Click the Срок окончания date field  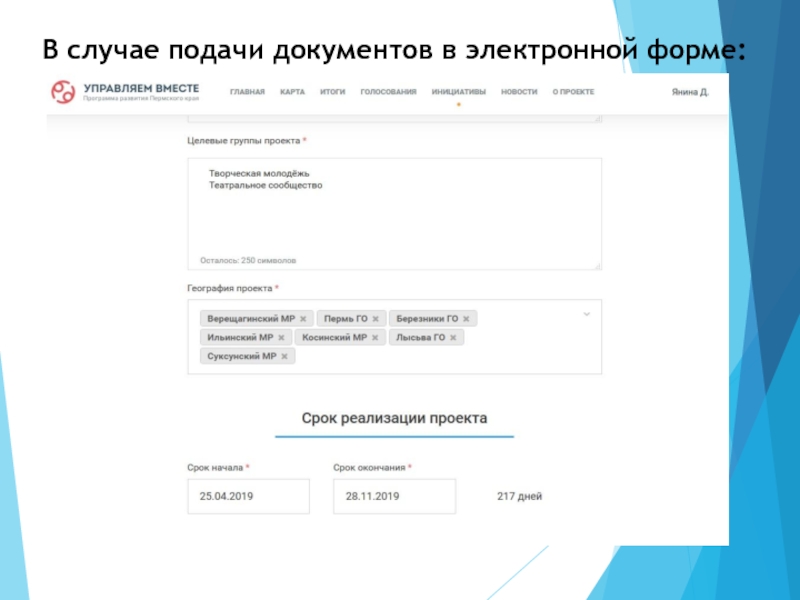(394, 496)
